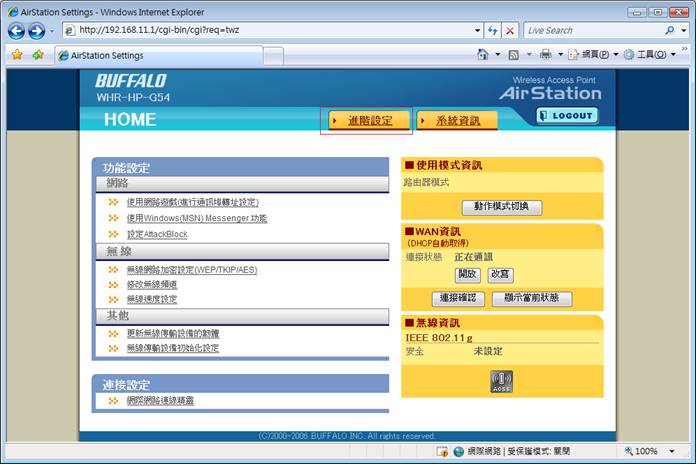Viewport: 696px width, 464px height.
Task: Click the status bar security report icon
Action: (442, 452)
